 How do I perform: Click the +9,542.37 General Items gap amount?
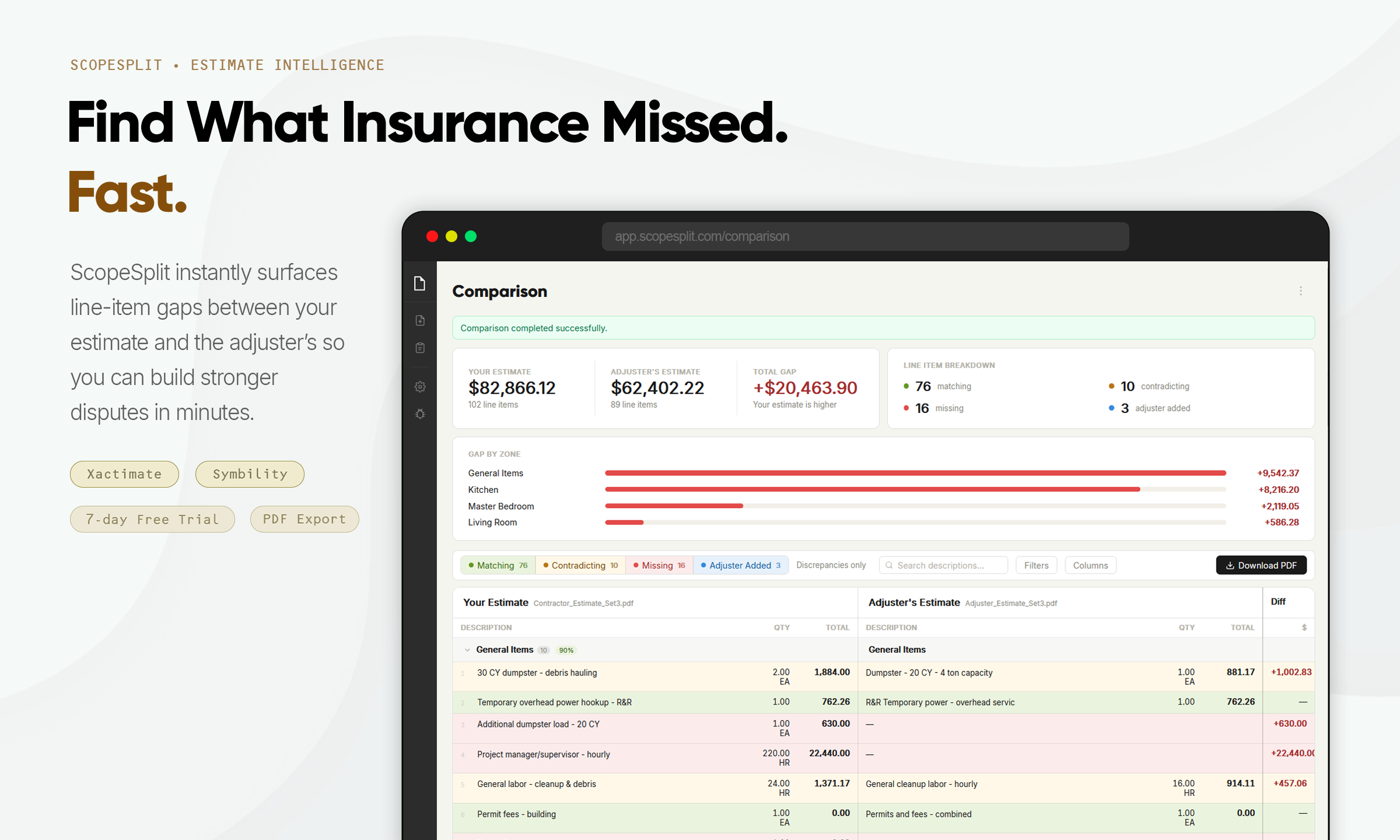pyautogui.click(x=1277, y=473)
